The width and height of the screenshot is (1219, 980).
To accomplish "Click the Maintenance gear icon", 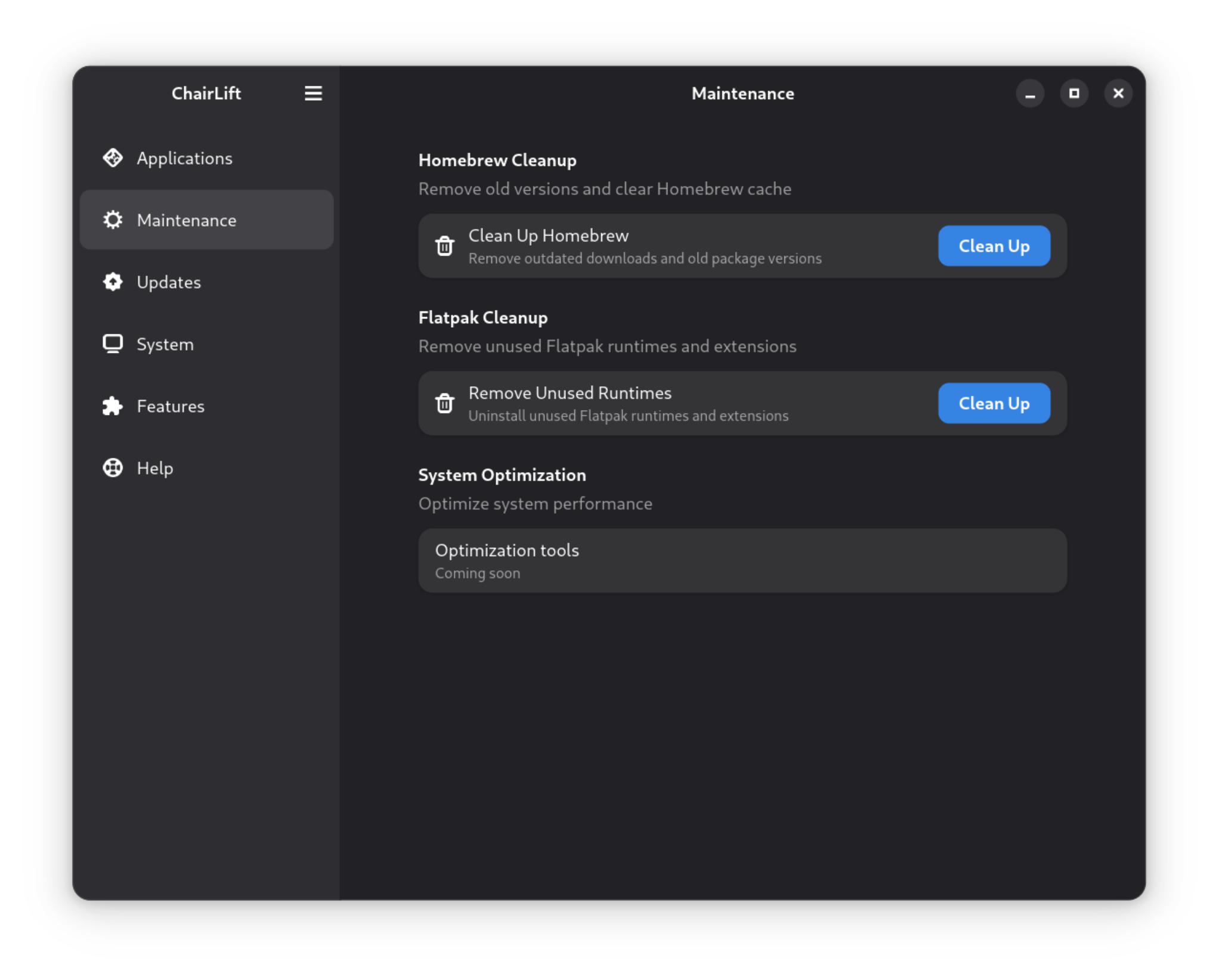I will point(113,220).
